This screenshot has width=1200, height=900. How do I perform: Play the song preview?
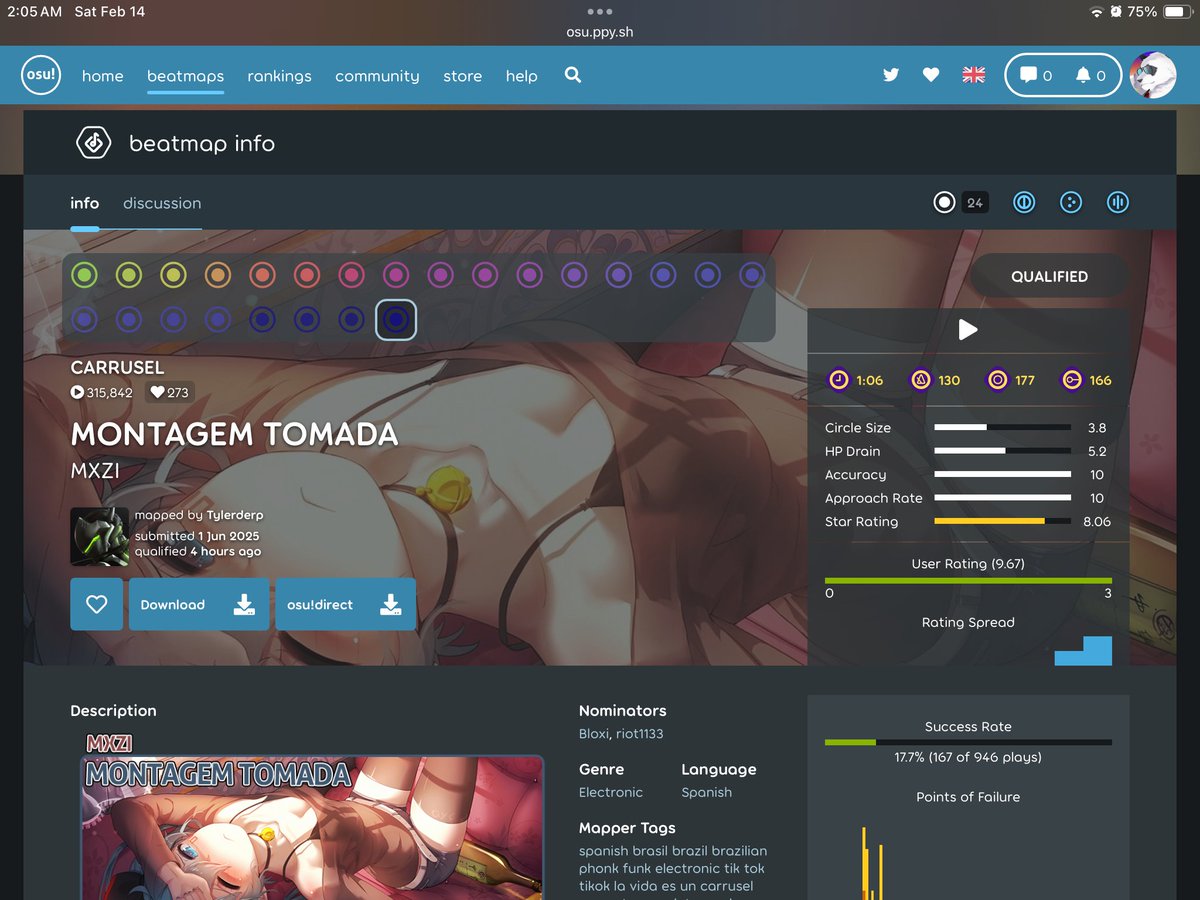click(x=968, y=330)
